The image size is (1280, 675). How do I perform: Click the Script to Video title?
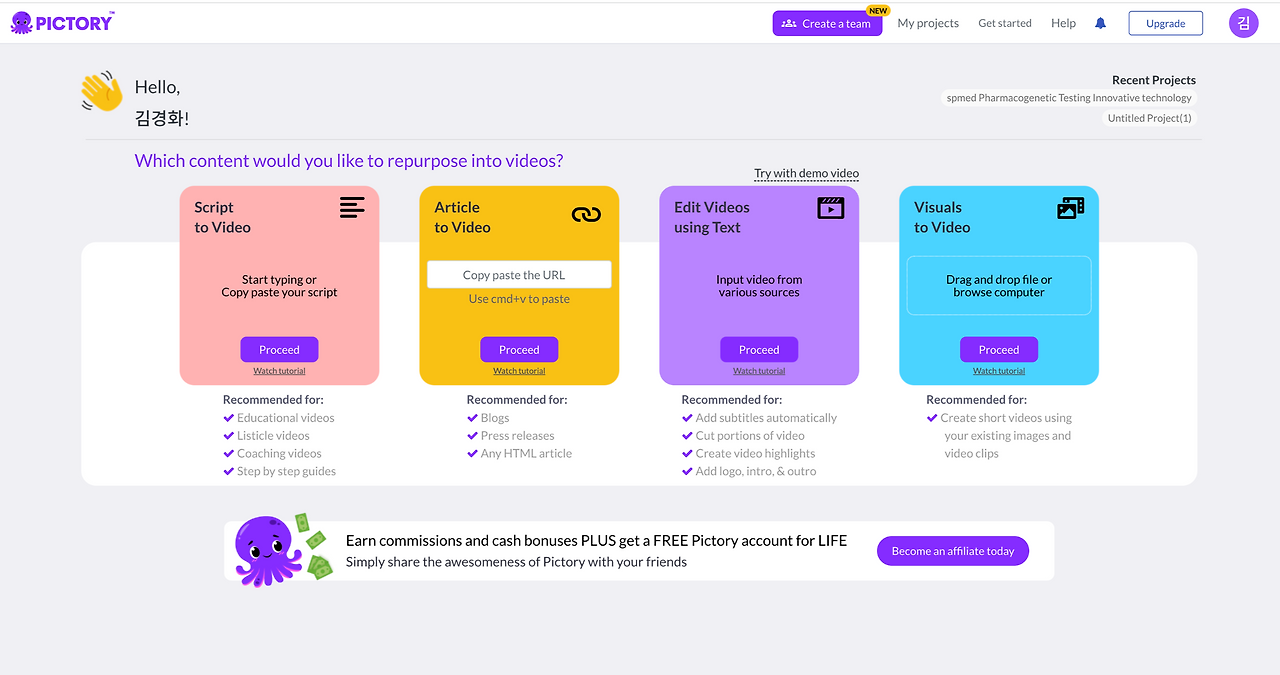223,217
